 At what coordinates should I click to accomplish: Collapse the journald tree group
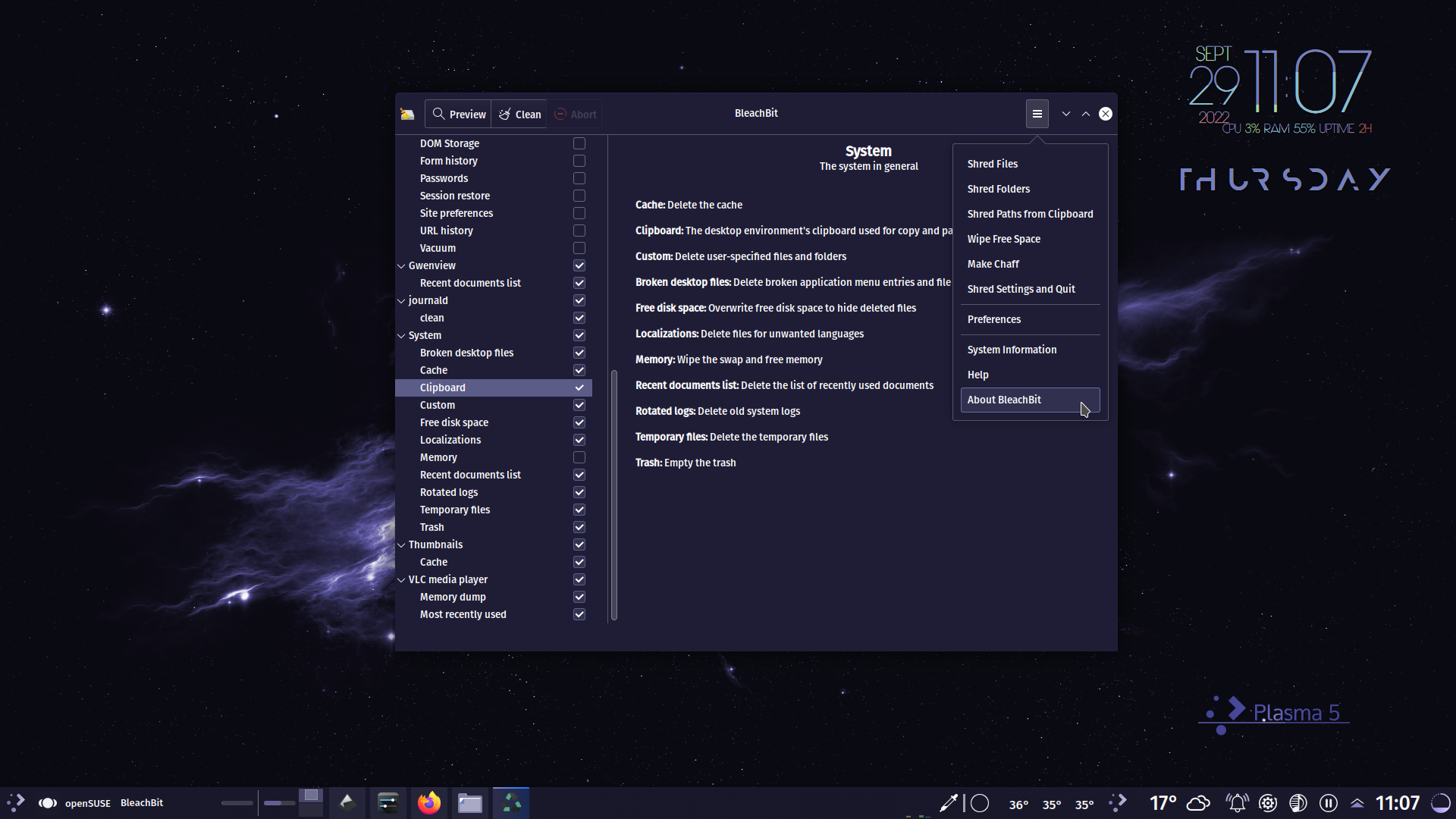(x=401, y=301)
